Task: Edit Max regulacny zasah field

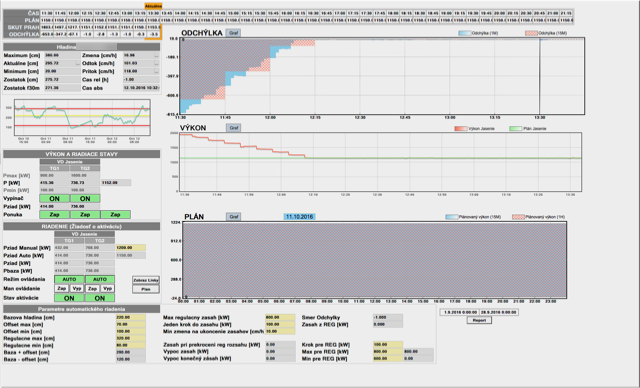Action: pos(280,317)
